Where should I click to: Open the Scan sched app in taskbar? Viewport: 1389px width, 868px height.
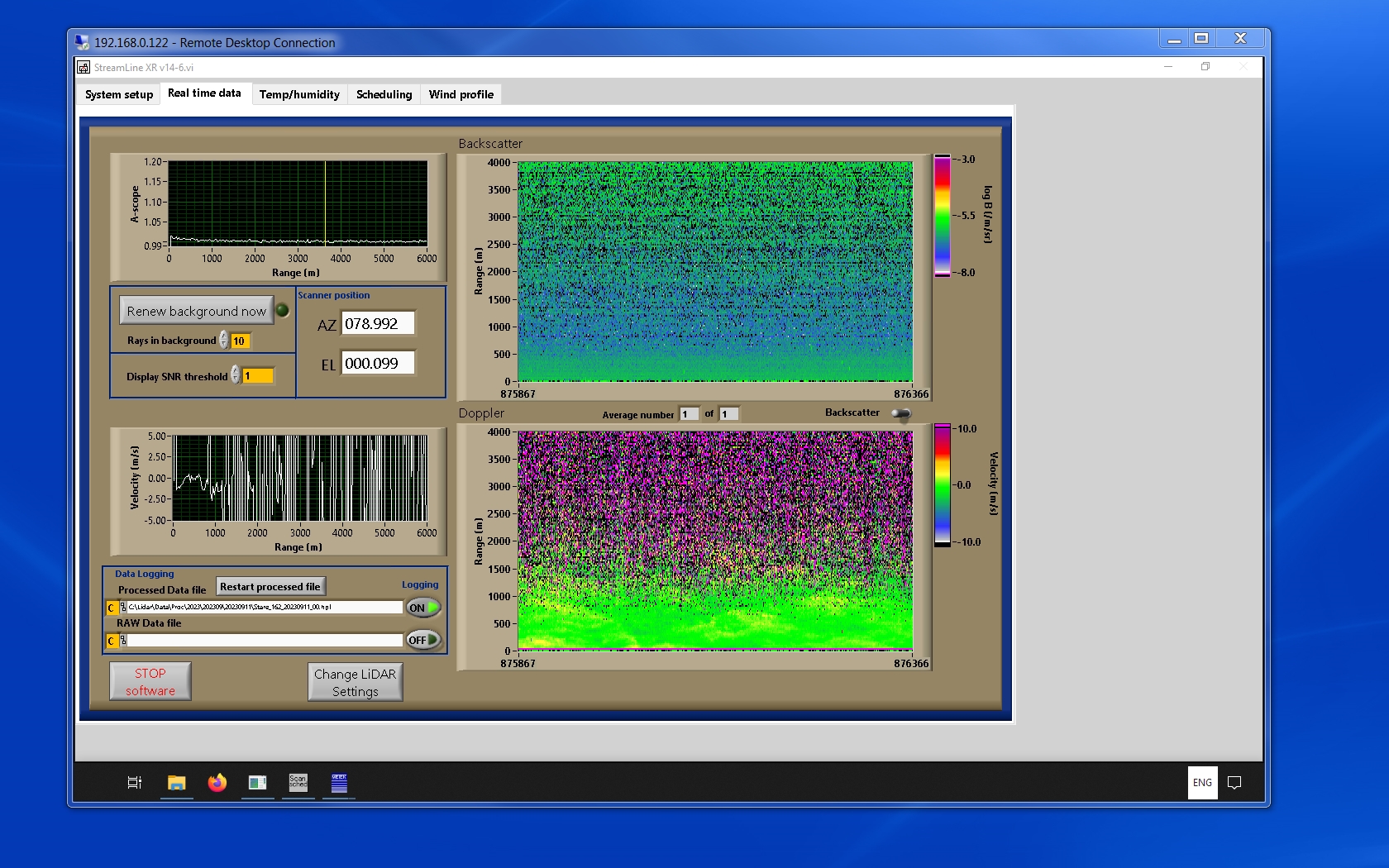coord(298,782)
